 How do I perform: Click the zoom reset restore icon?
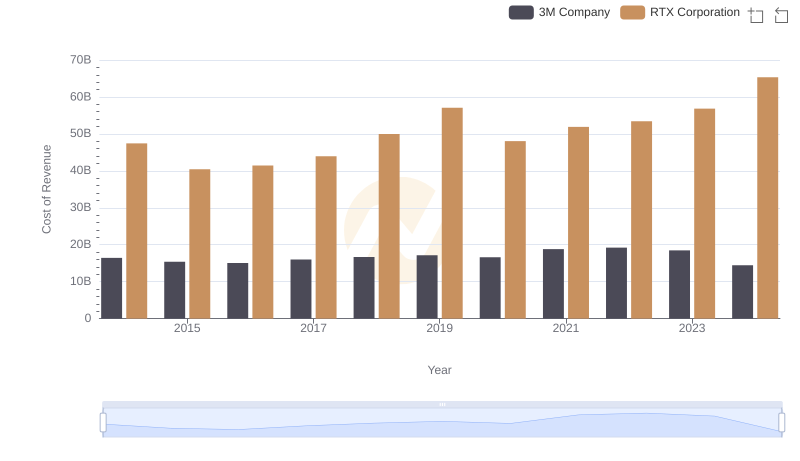781,15
